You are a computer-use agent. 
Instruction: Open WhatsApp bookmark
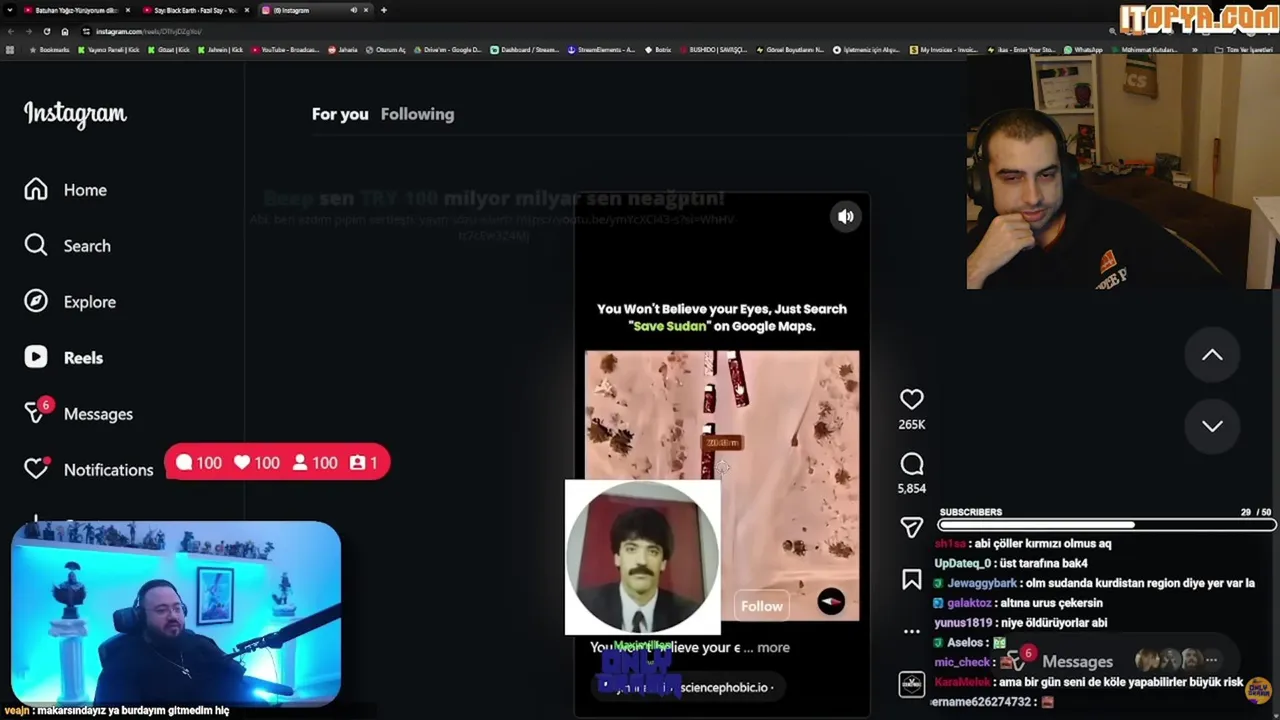(1084, 49)
